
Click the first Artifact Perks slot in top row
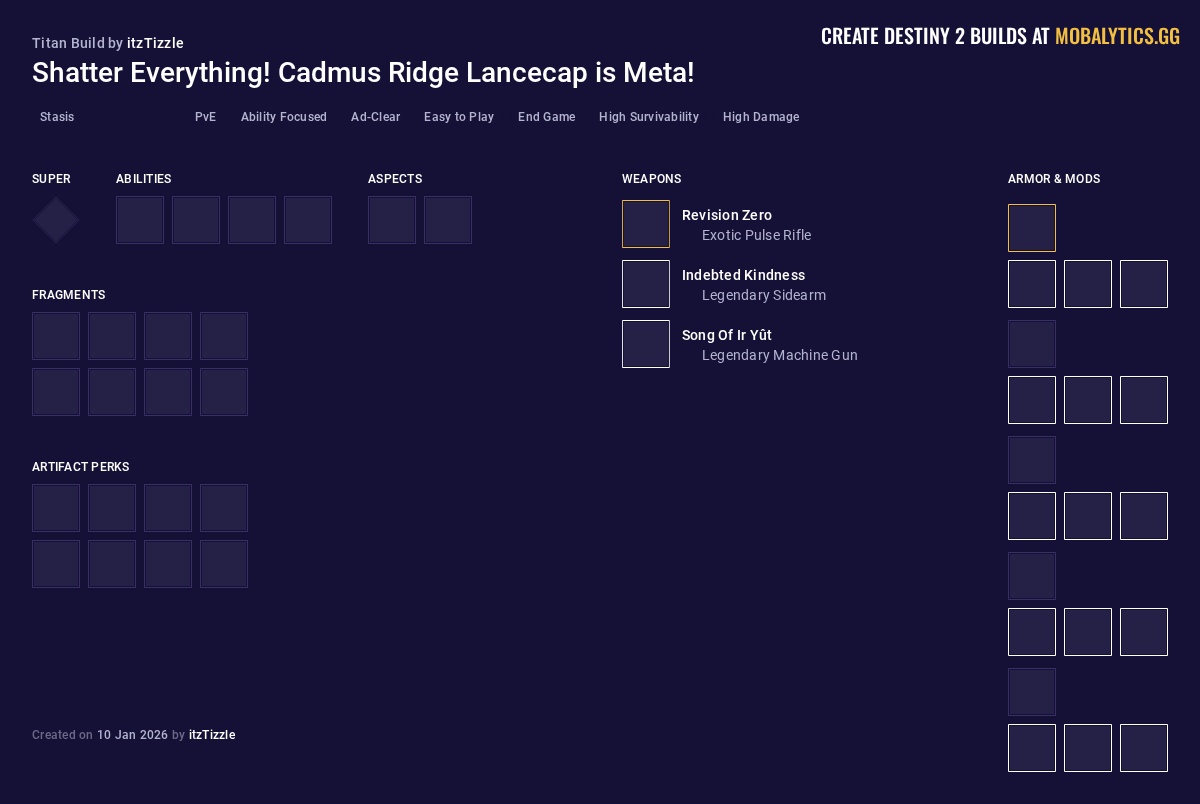56,508
